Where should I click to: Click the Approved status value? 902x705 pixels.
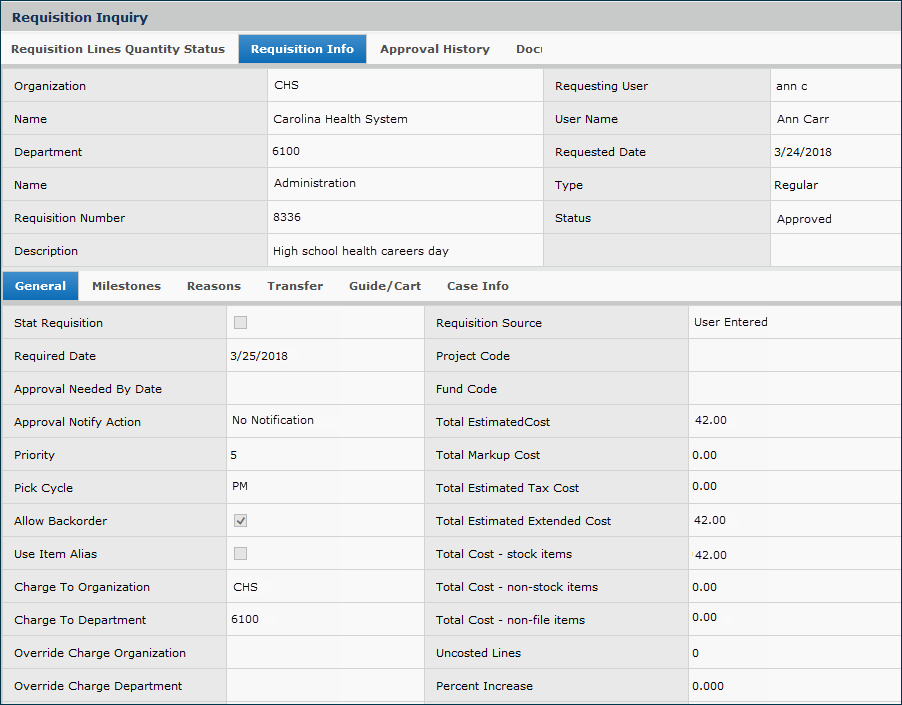pyautogui.click(x=804, y=219)
